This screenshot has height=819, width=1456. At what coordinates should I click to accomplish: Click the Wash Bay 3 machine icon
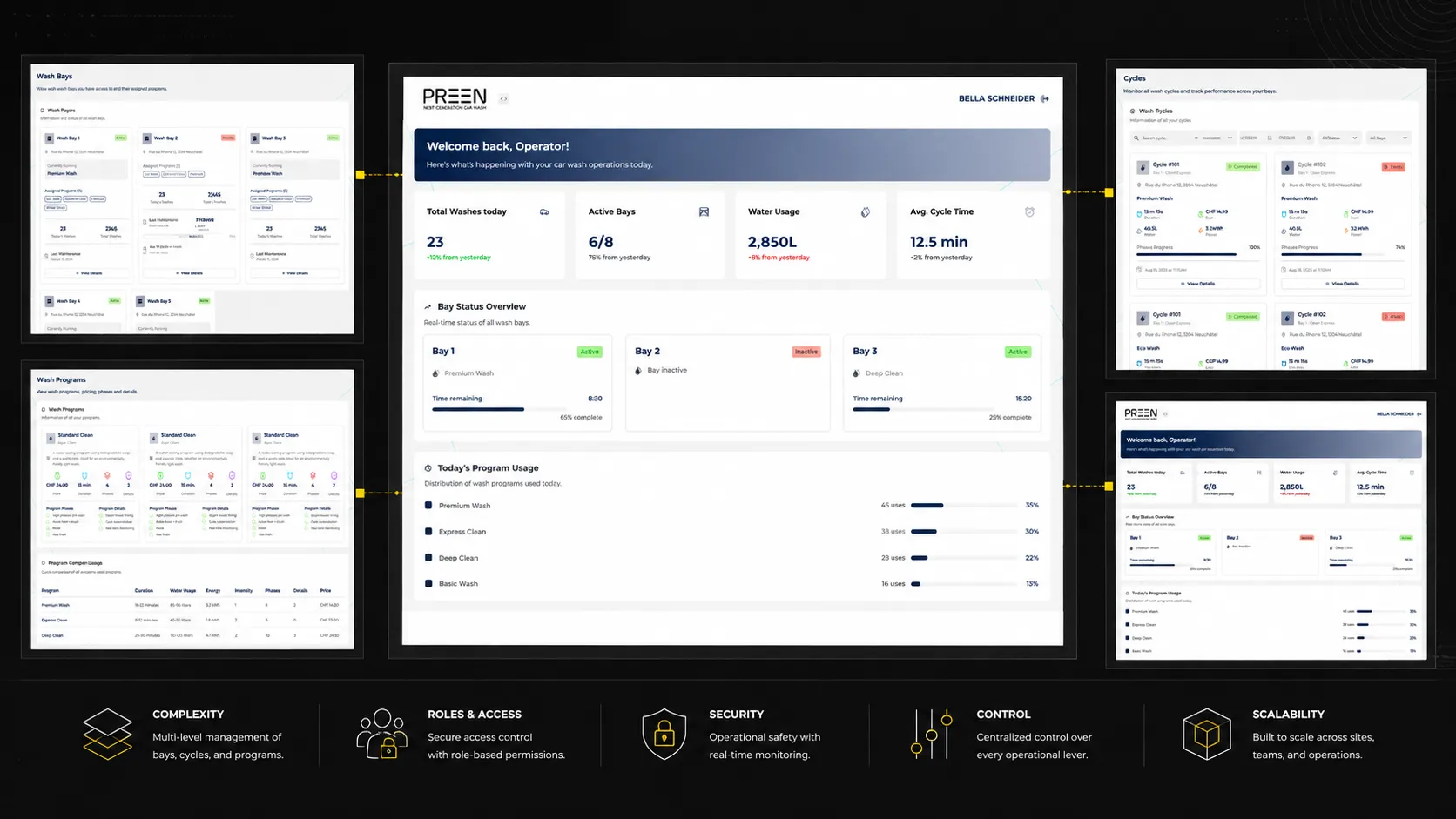(x=255, y=138)
